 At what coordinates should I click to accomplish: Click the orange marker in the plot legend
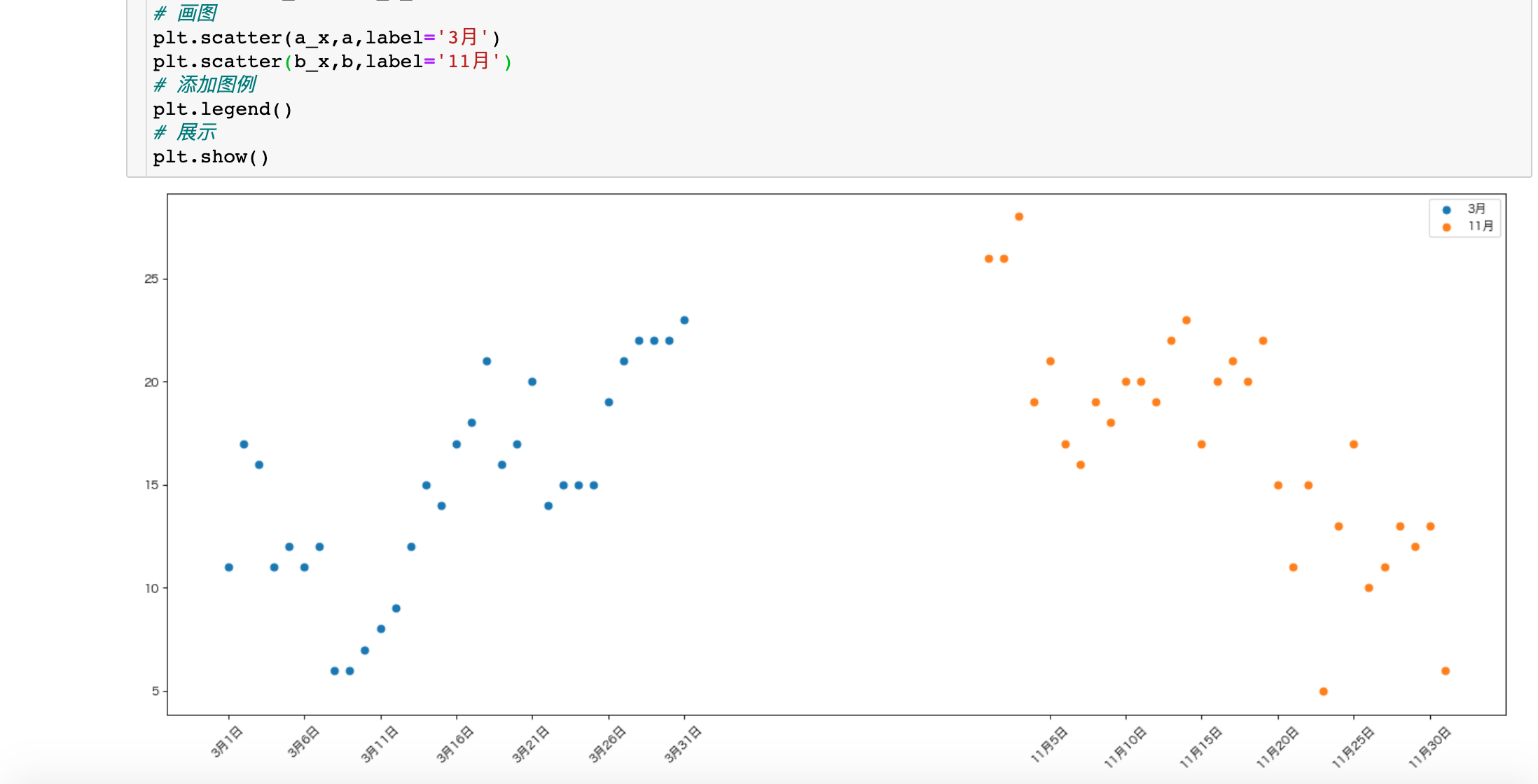click(1446, 227)
